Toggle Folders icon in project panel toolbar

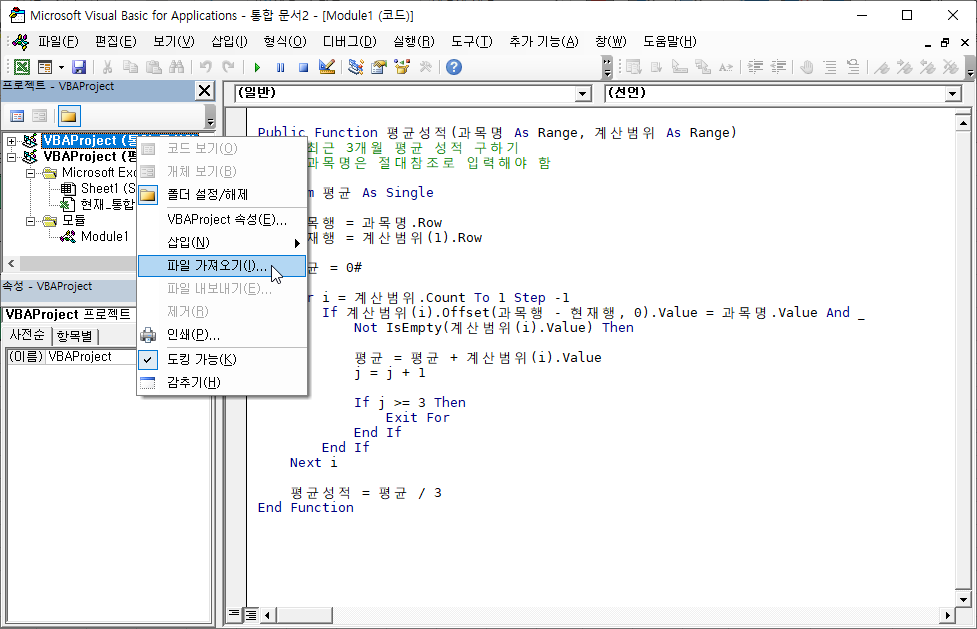point(69,116)
